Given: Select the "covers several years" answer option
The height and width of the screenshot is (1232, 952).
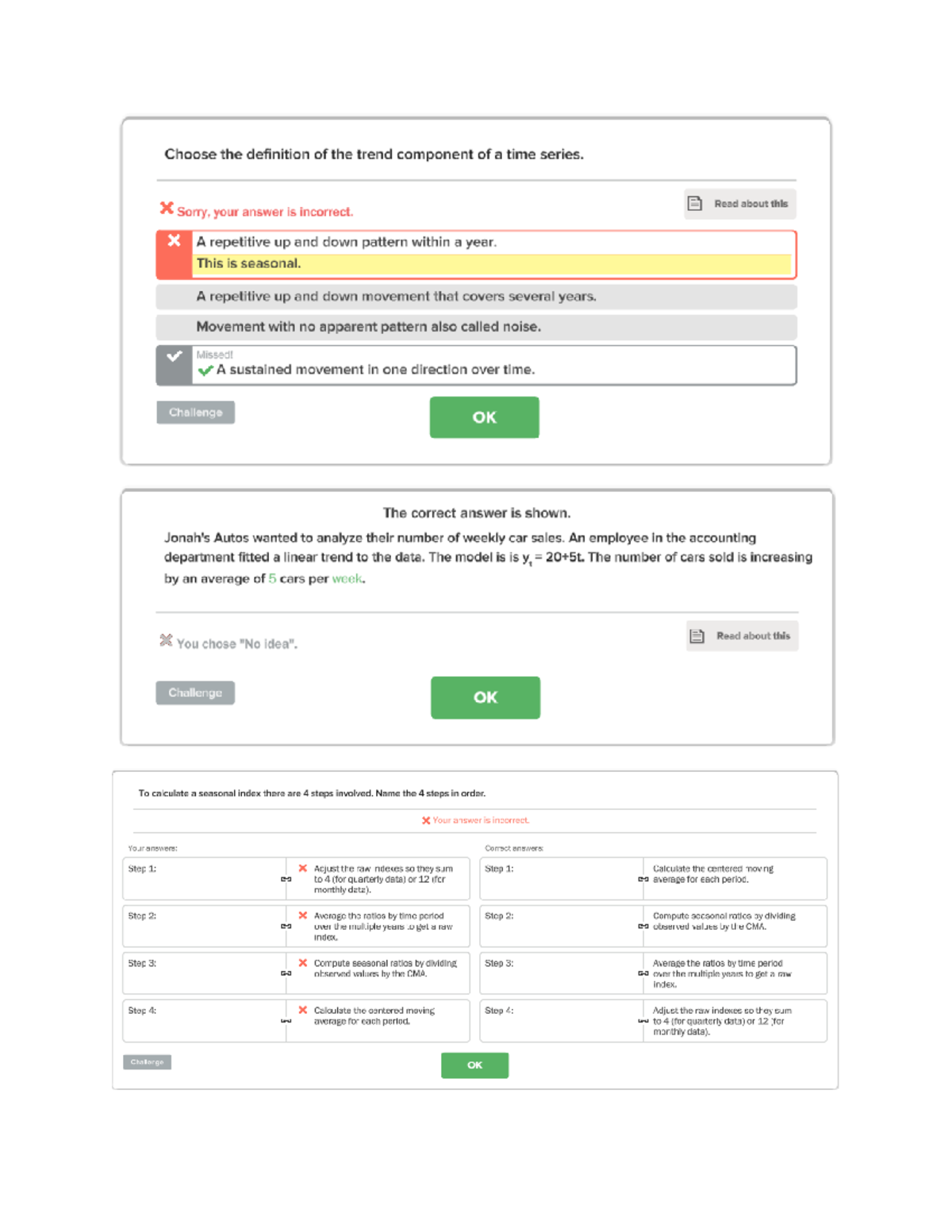Looking at the screenshot, I should pyautogui.click(x=476, y=297).
